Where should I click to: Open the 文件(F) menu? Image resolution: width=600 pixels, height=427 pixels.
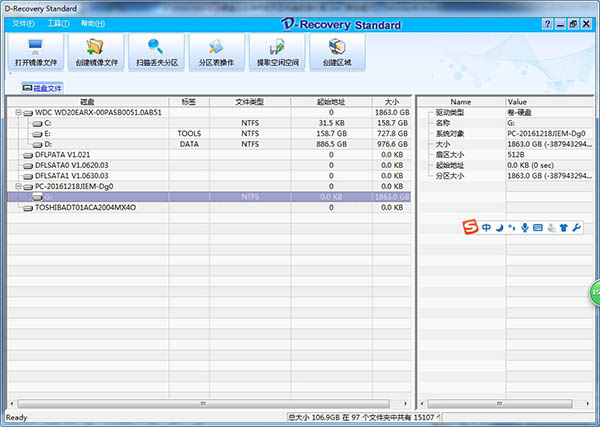tap(23, 24)
